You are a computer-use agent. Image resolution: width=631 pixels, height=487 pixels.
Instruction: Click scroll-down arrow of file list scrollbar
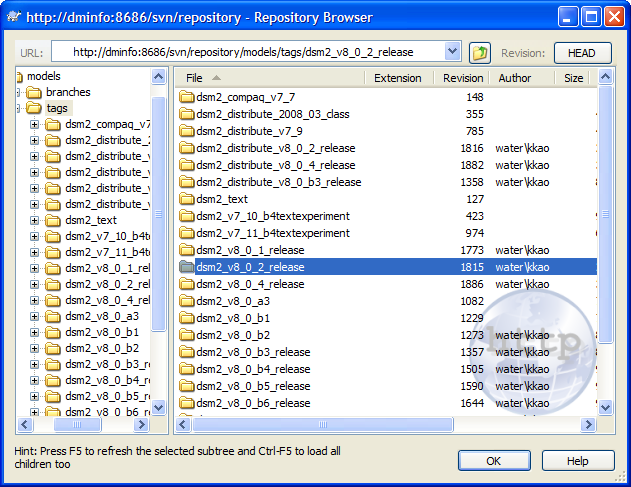click(606, 407)
